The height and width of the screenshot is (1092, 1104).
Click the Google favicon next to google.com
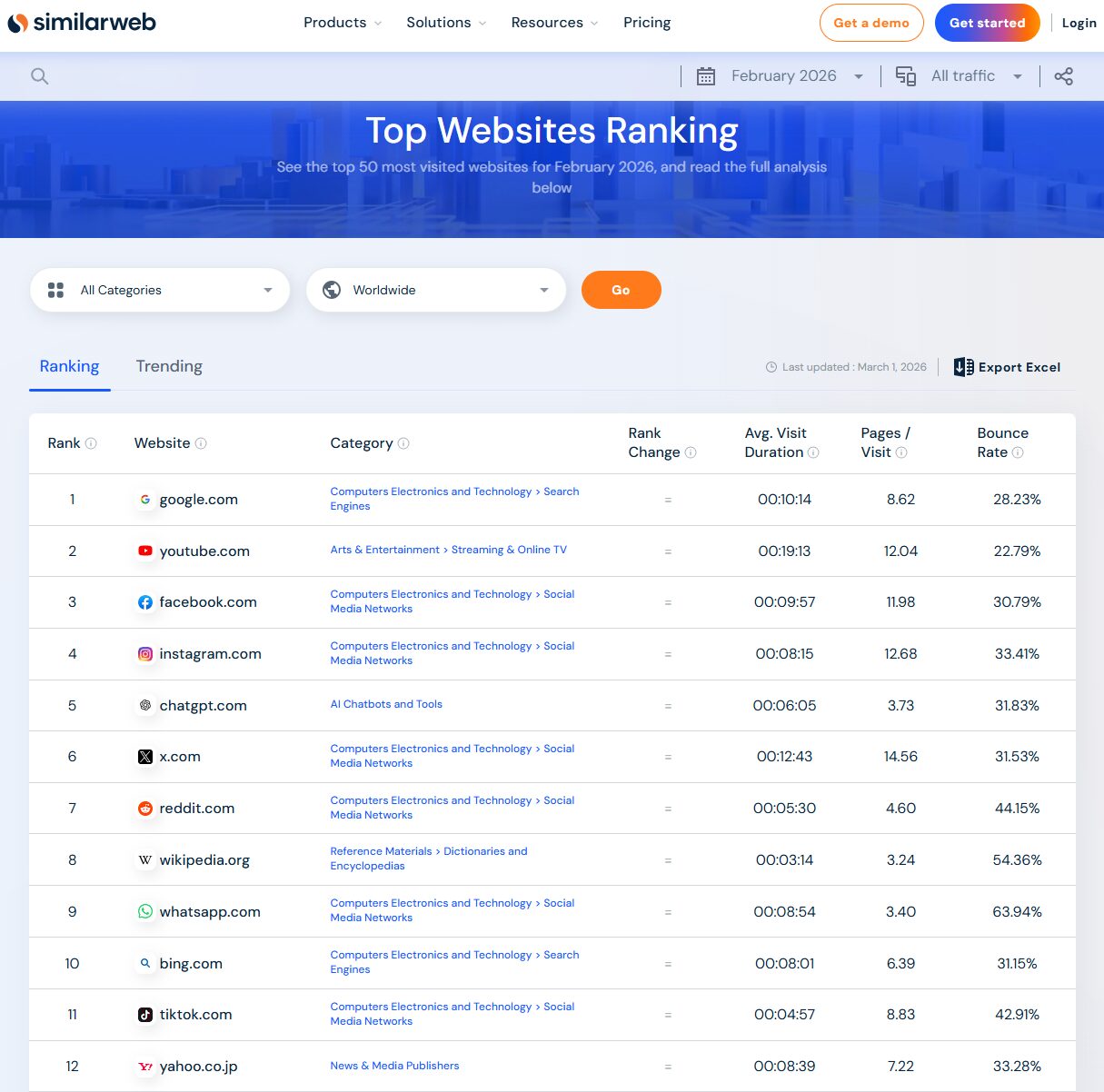click(x=144, y=499)
